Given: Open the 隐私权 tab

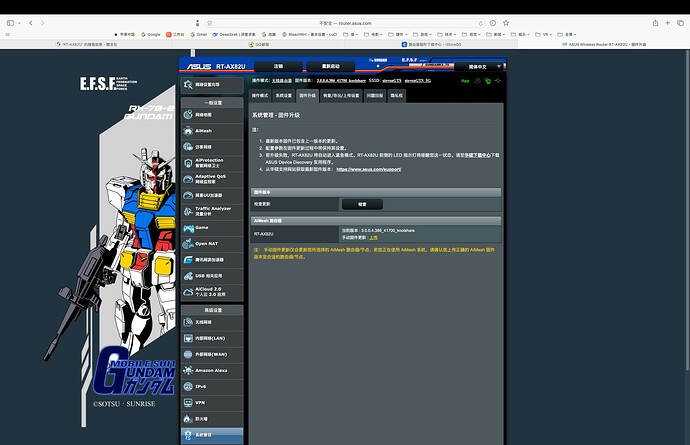Looking at the screenshot, I should tap(397, 96).
